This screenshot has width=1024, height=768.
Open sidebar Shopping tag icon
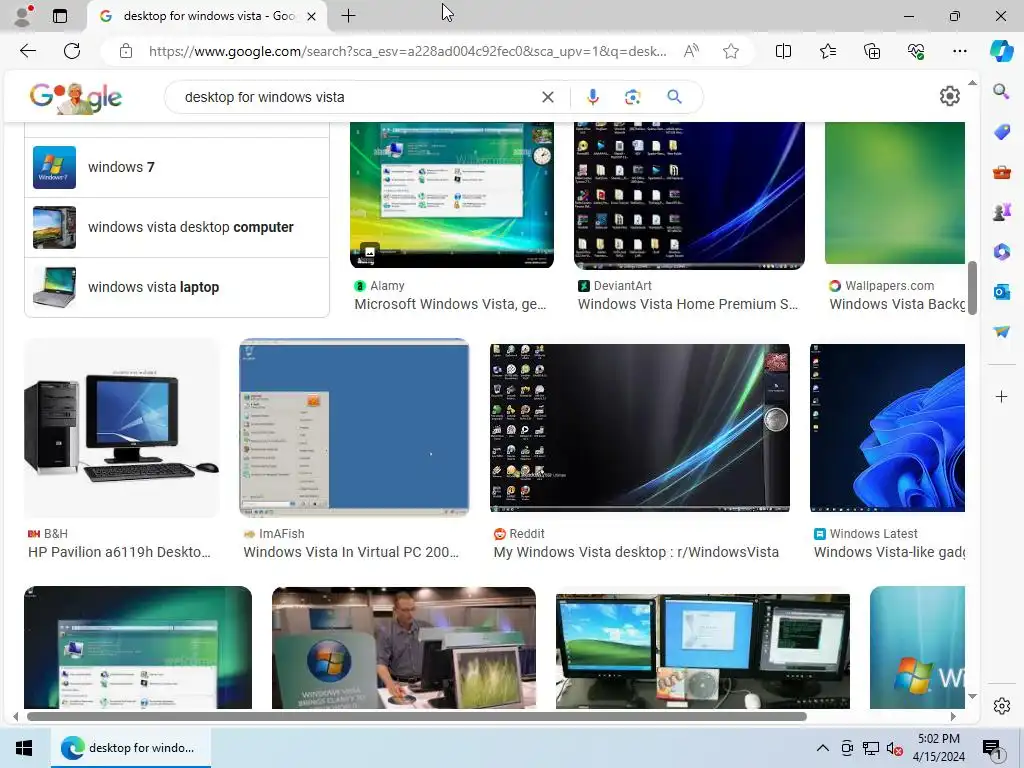tap(1001, 131)
